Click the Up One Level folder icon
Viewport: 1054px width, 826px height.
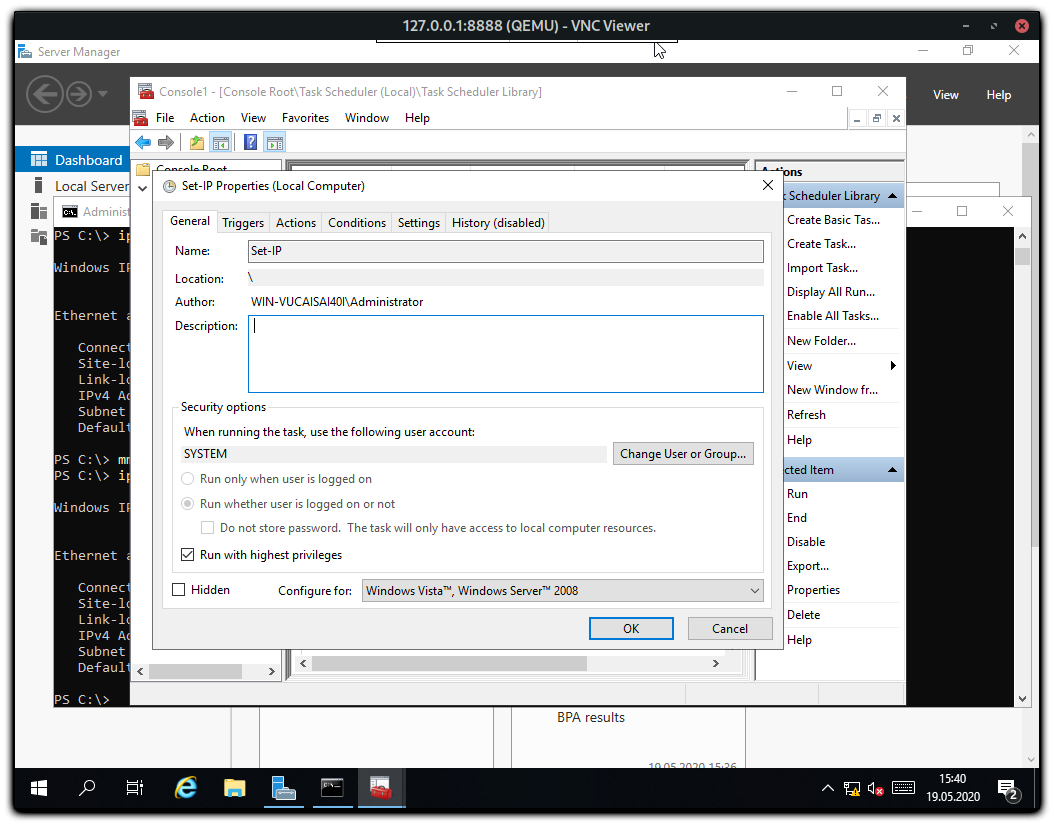click(197, 143)
